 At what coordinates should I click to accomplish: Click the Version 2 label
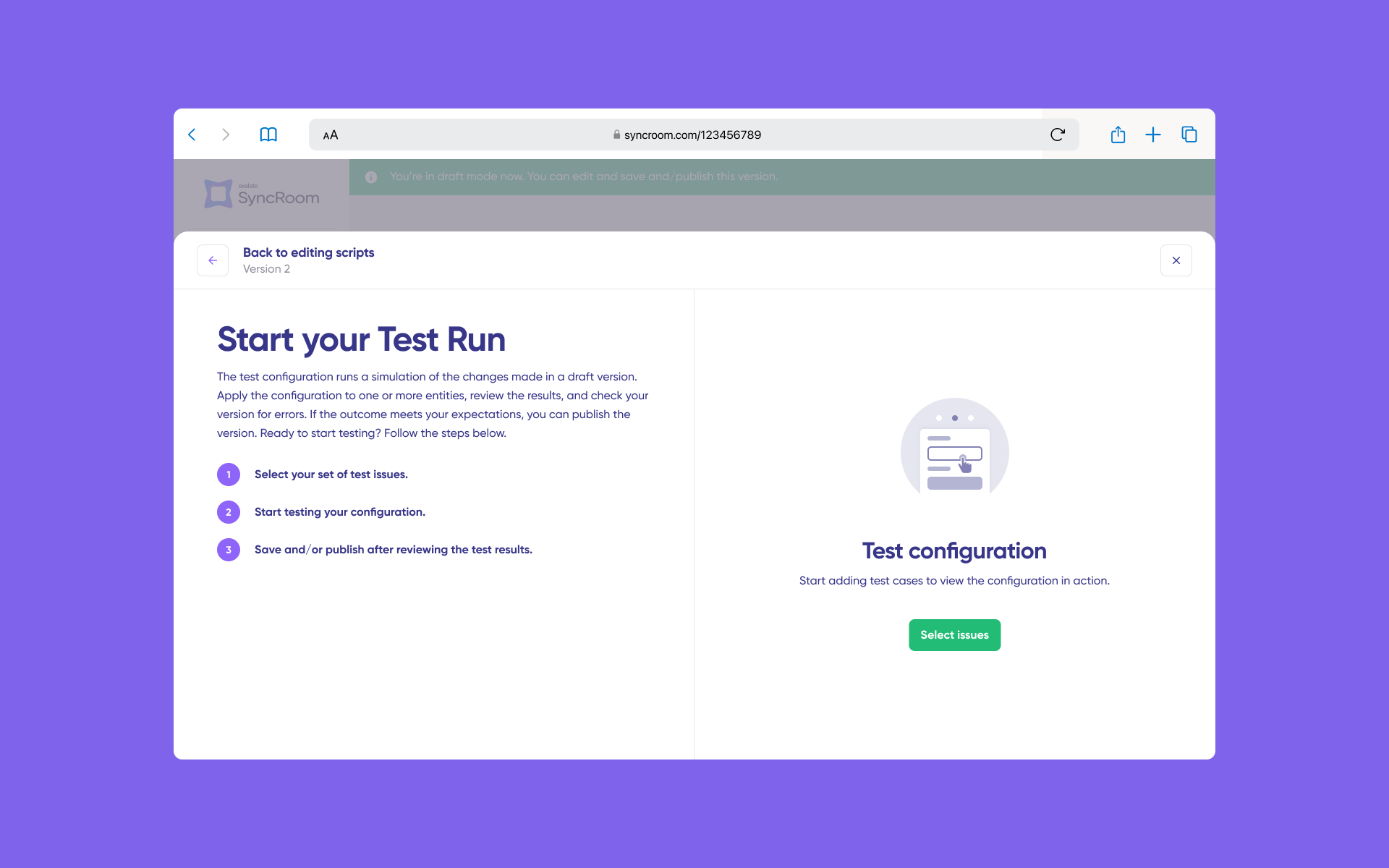click(x=266, y=269)
